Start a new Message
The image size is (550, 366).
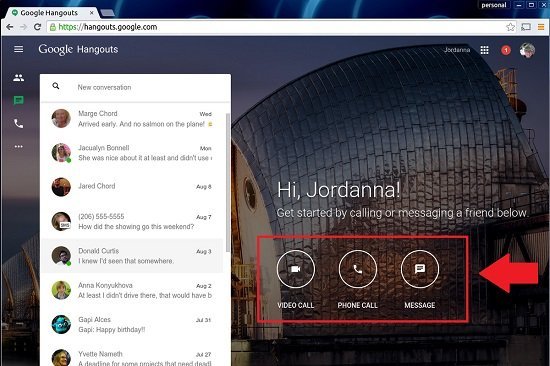[x=420, y=269]
